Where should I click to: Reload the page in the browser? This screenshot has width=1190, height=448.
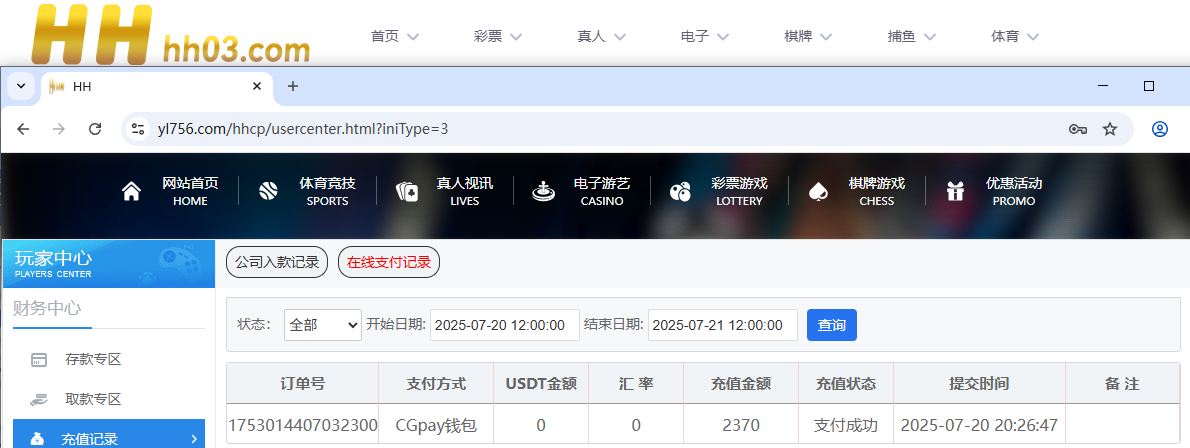pos(95,129)
